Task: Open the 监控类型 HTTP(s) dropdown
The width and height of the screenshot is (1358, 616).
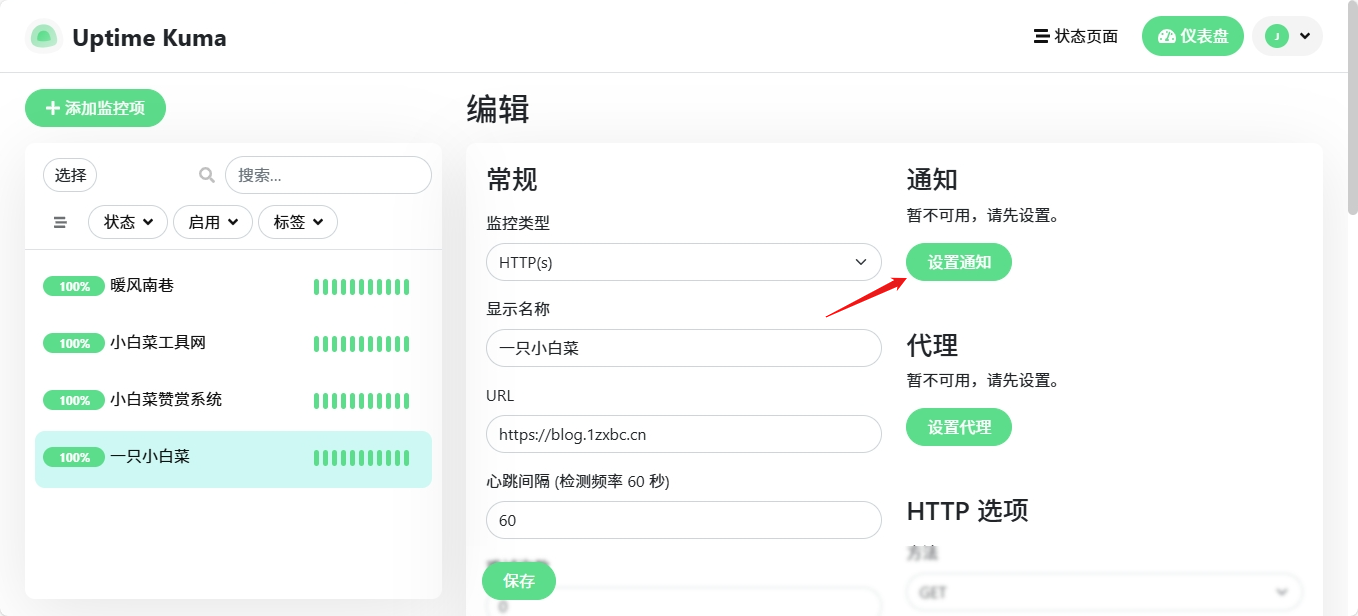Action: (x=683, y=262)
